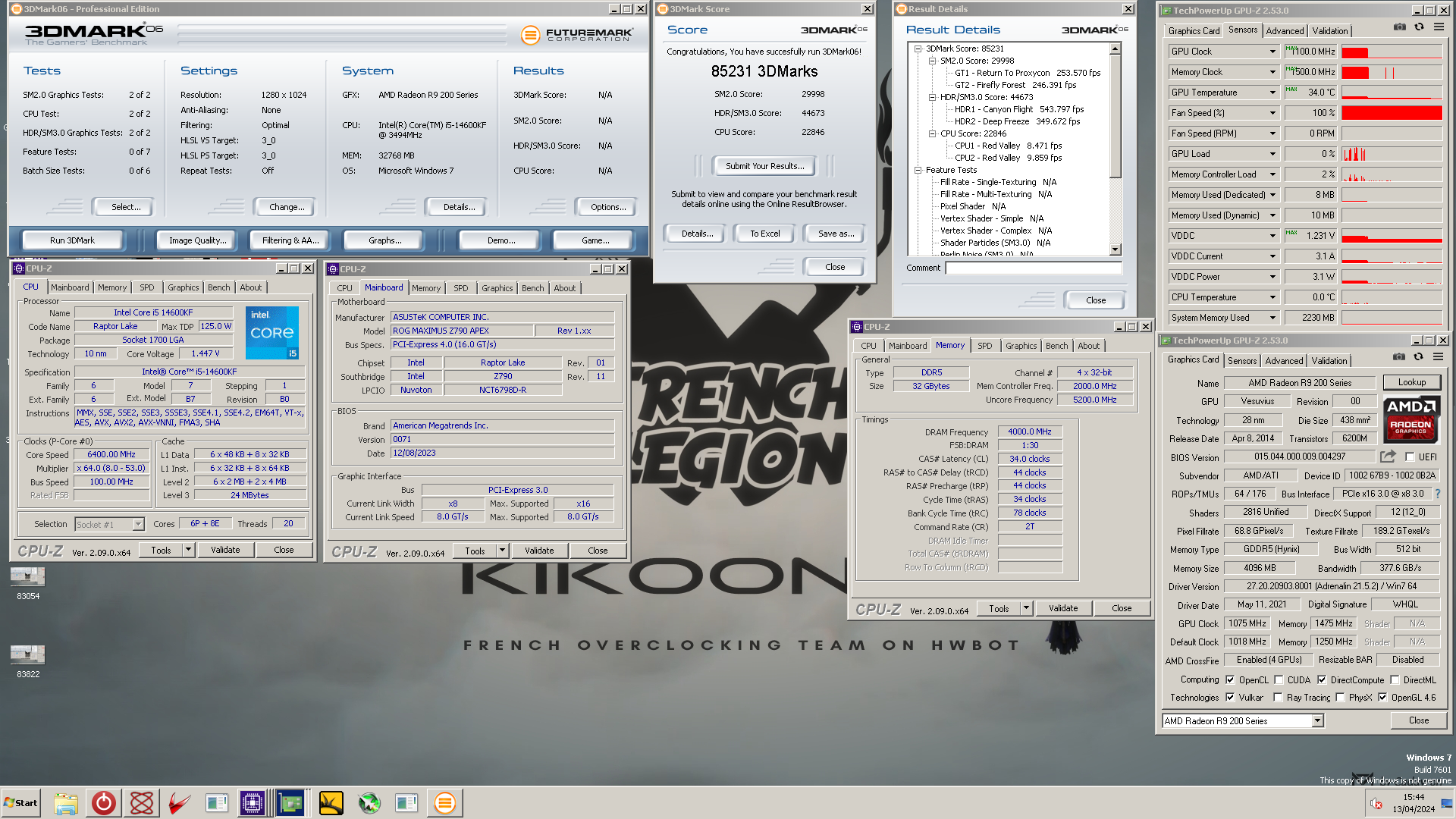Toggle the Ray Tracing checkbox
This screenshot has width=1456, height=819.
pos(1278,698)
